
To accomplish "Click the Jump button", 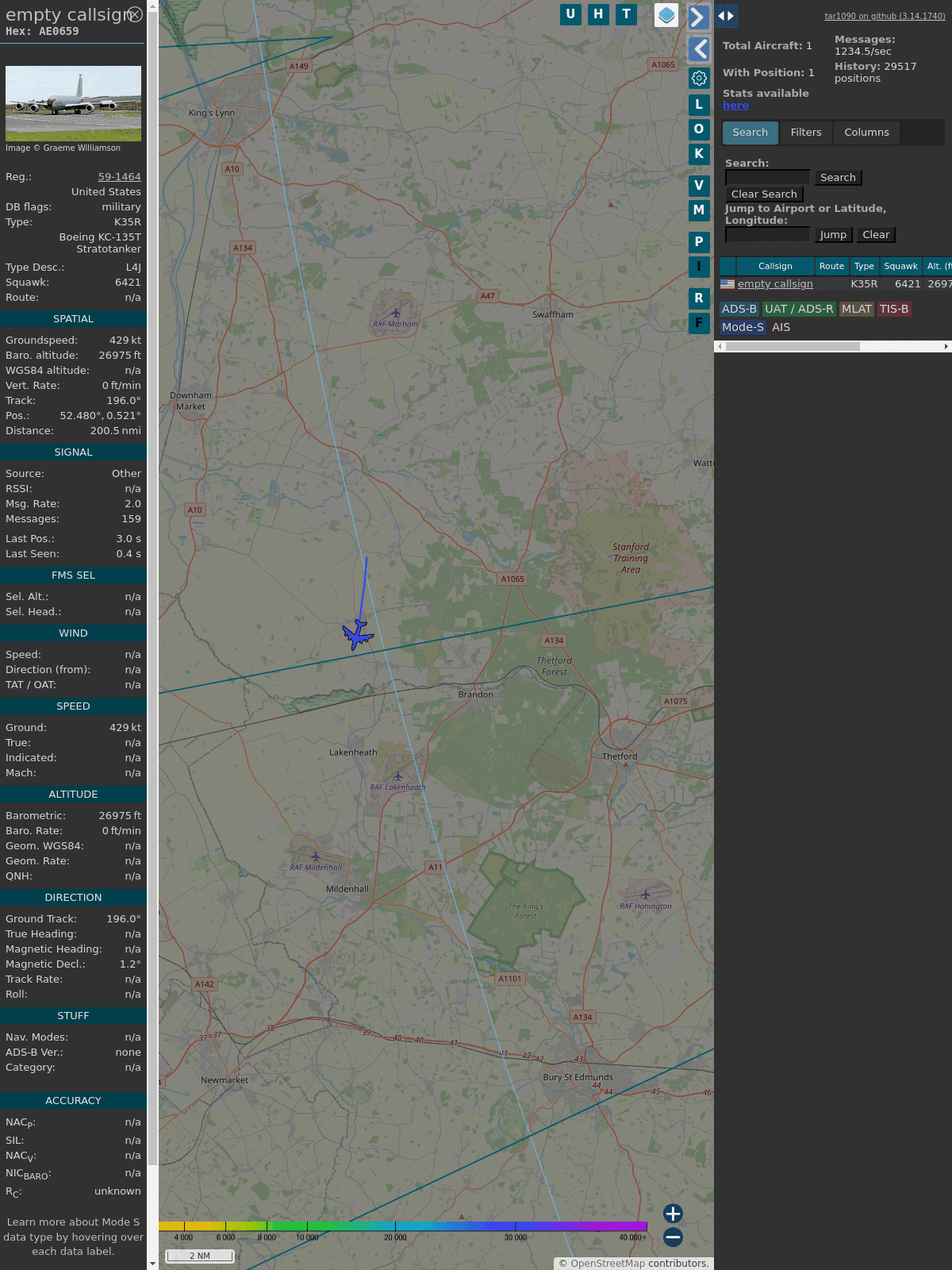I will 833,235.
